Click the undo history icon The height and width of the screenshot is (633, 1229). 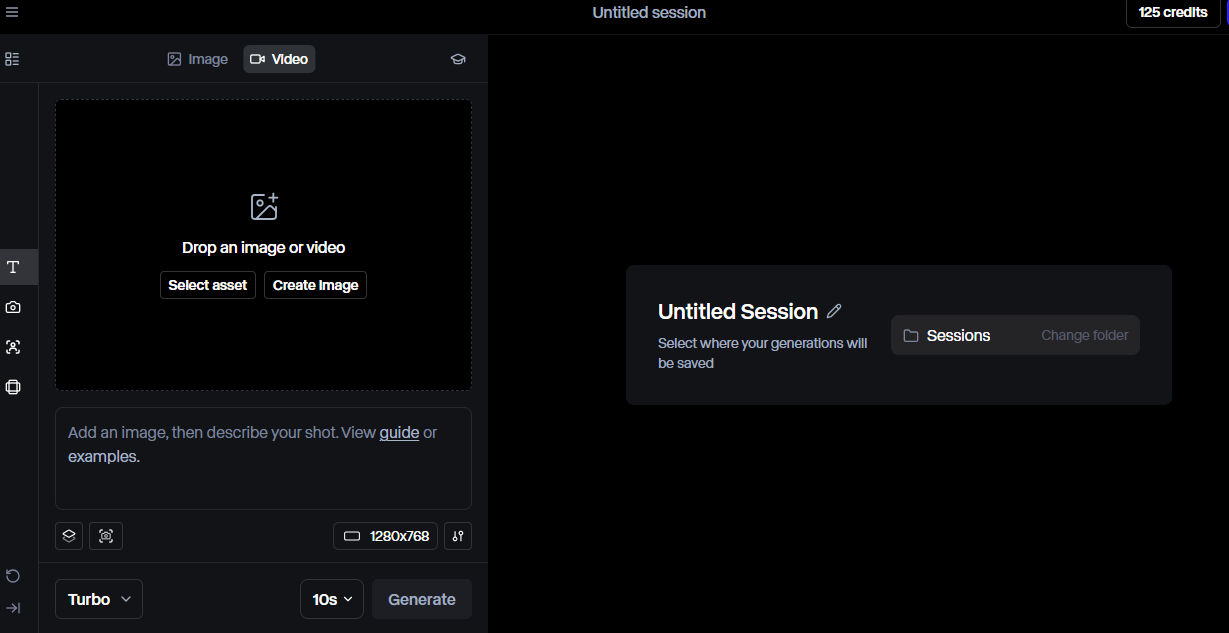pyautogui.click(x=13, y=575)
